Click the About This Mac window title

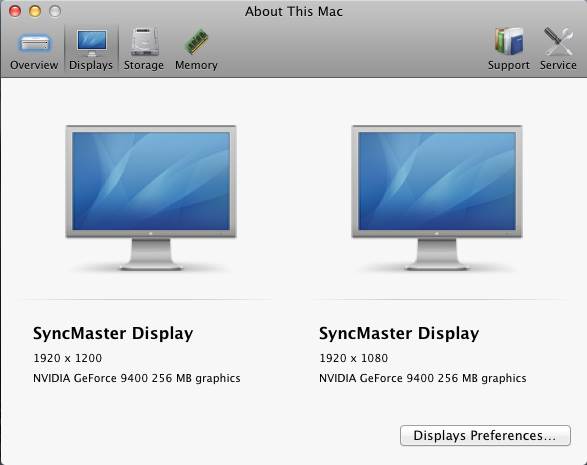294,11
